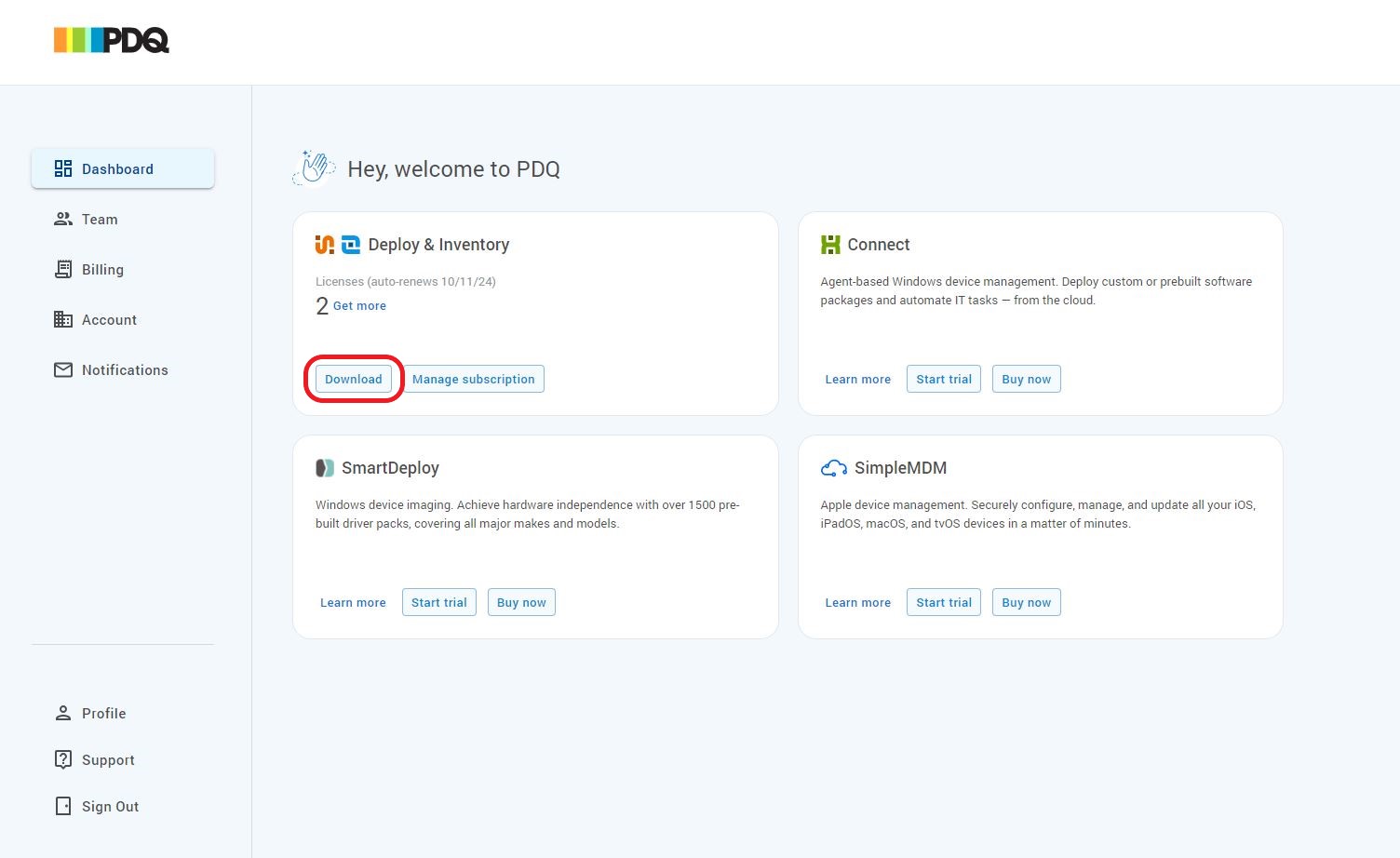Click the Support question mark icon
This screenshot has height=858, width=1400.
(x=63, y=759)
